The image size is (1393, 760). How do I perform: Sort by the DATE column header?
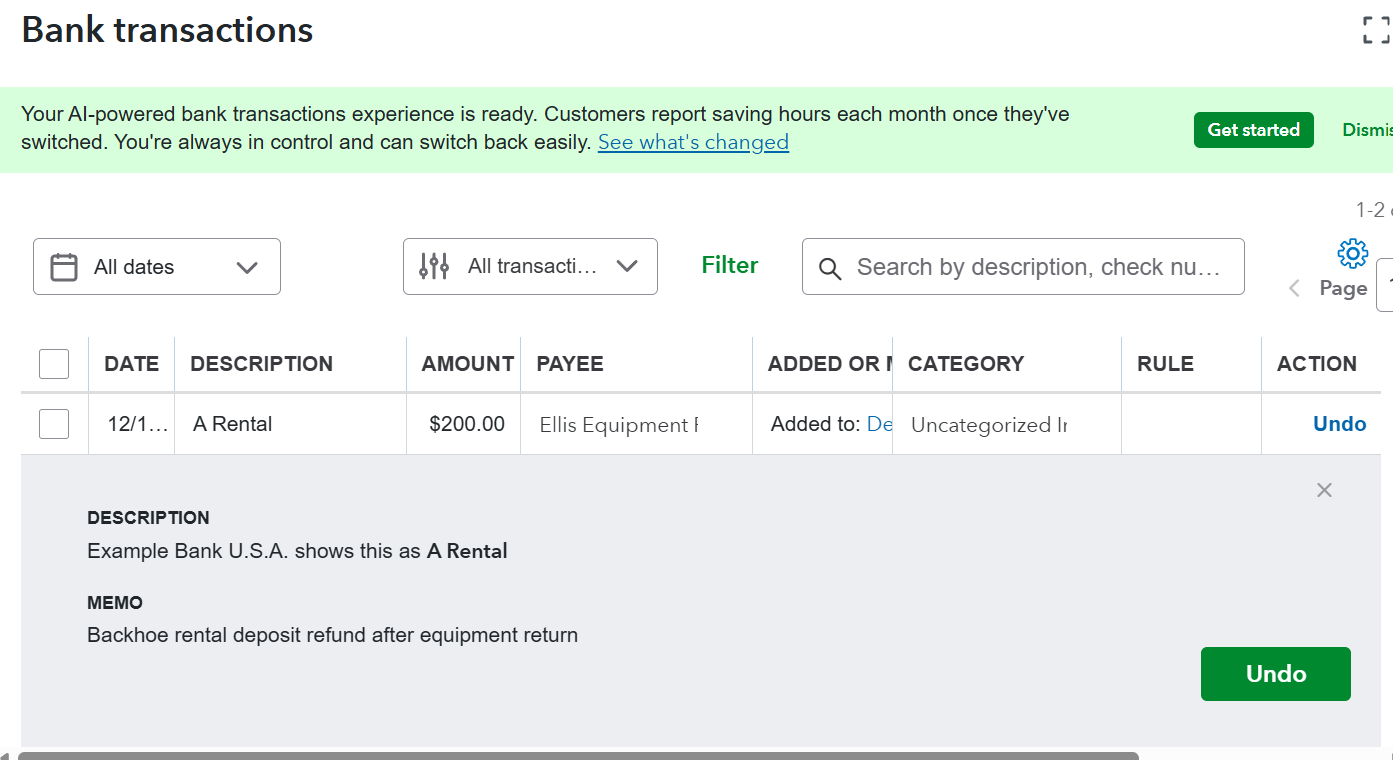[x=131, y=364]
